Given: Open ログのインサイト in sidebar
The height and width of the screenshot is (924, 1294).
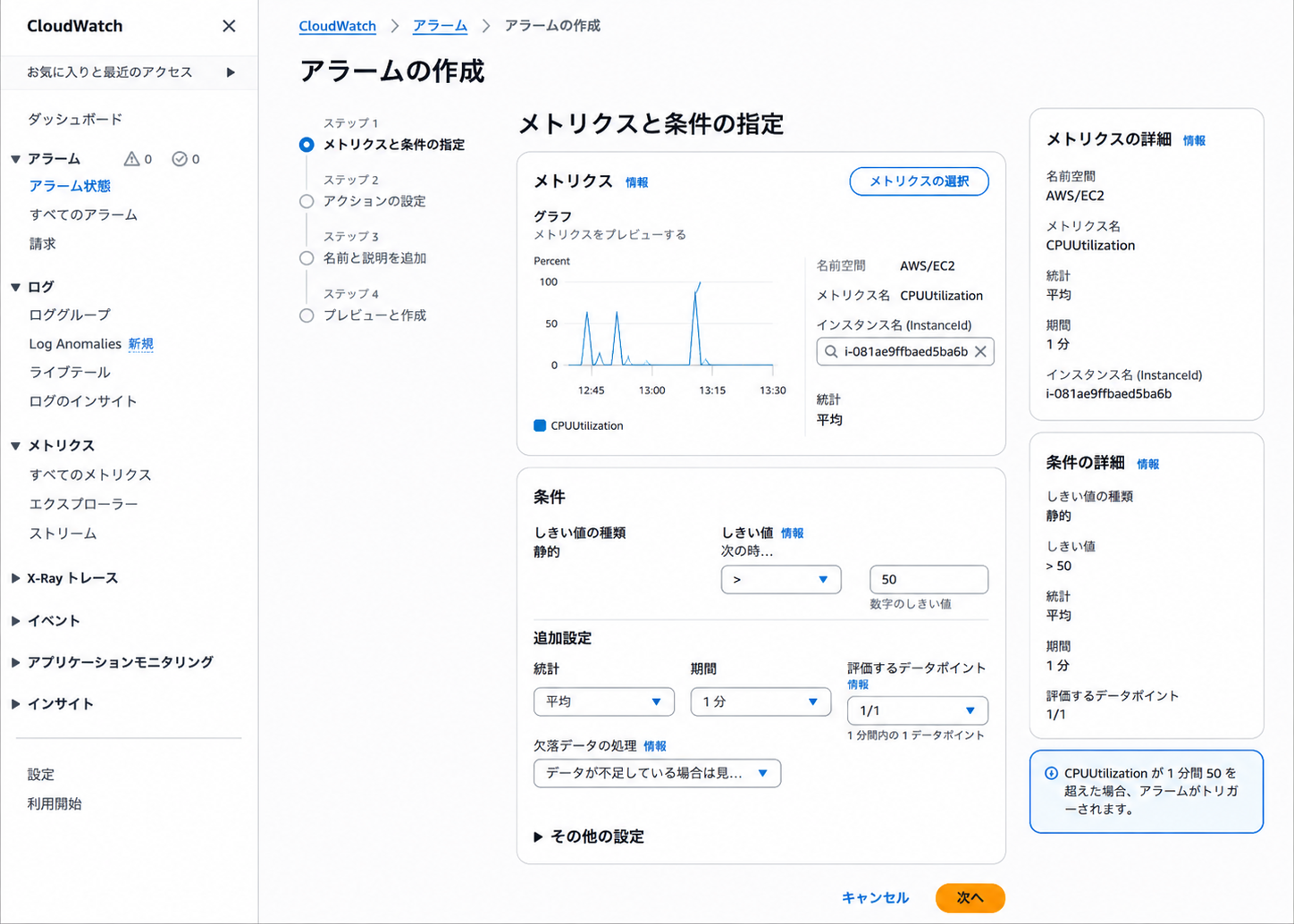Looking at the screenshot, I should point(83,401).
